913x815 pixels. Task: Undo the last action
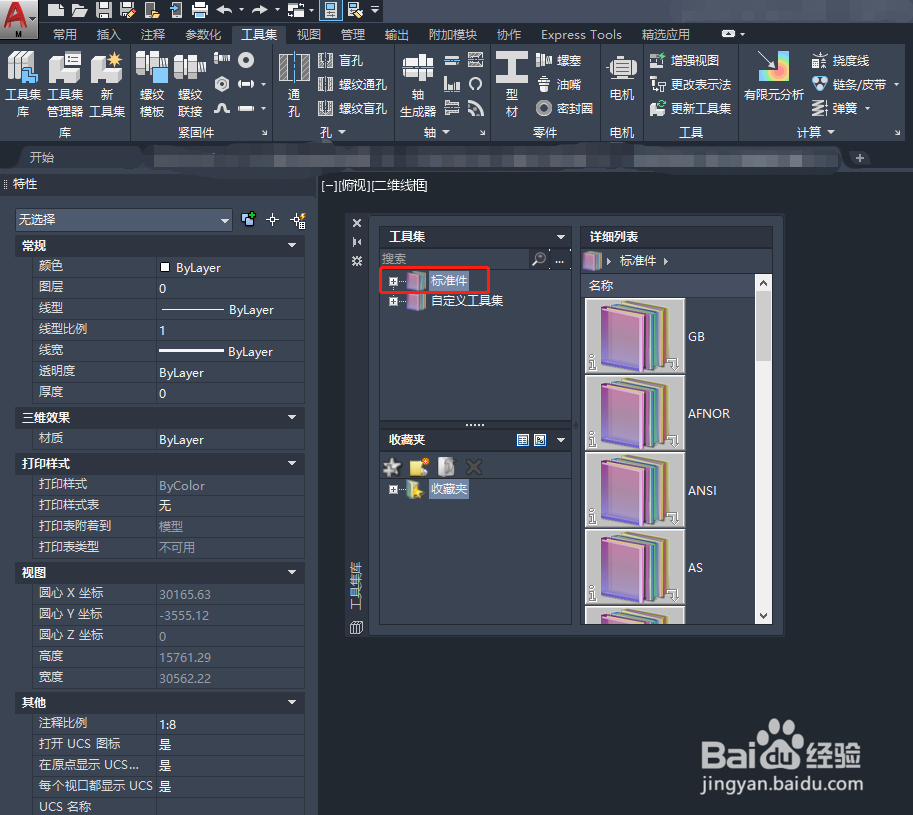(224, 9)
